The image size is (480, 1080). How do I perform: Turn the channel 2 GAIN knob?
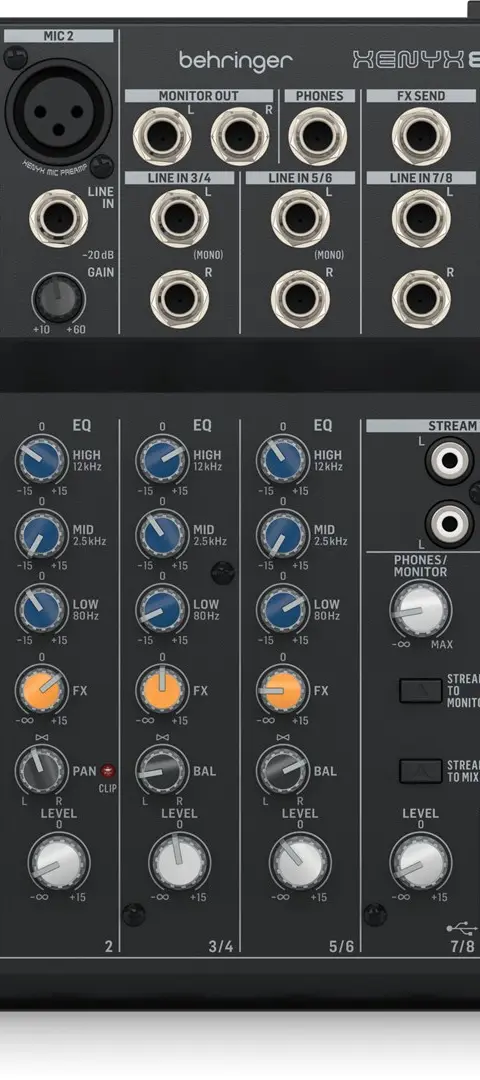coord(59,298)
